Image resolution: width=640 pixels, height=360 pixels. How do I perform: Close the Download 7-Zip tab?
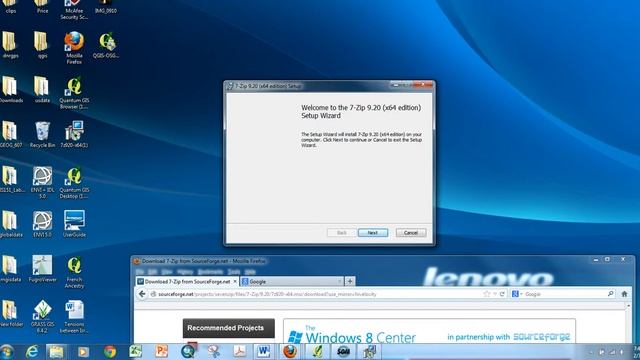point(235,282)
